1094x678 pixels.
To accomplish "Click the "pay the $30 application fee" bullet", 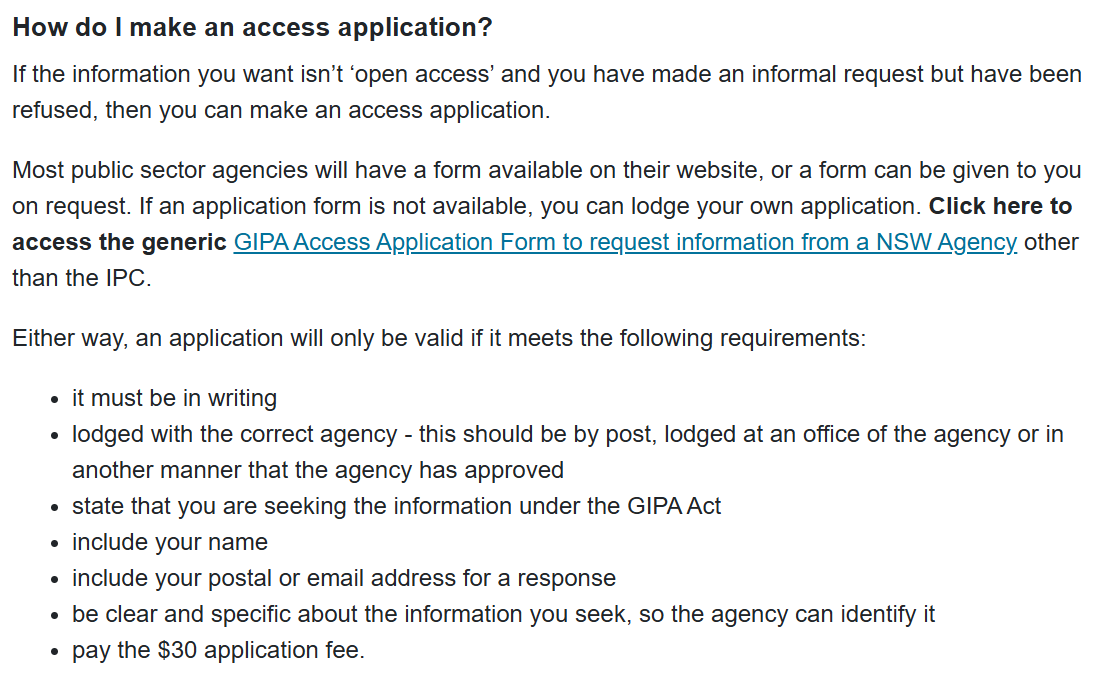I will [218, 650].
